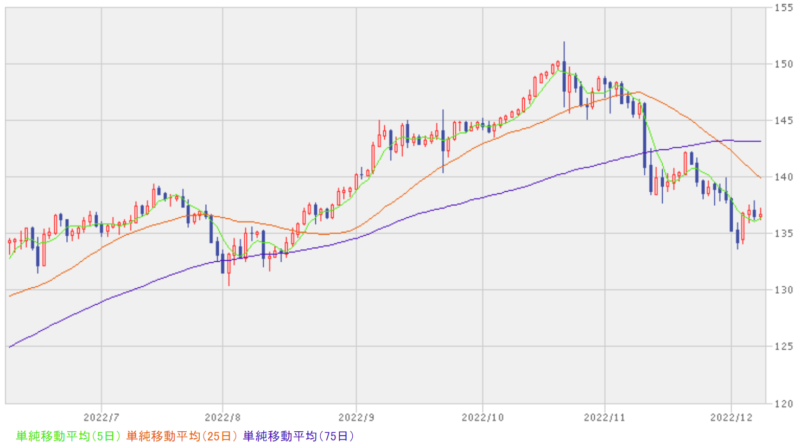Click the 150 price axis label
The image size is (800, 447).
783,64
